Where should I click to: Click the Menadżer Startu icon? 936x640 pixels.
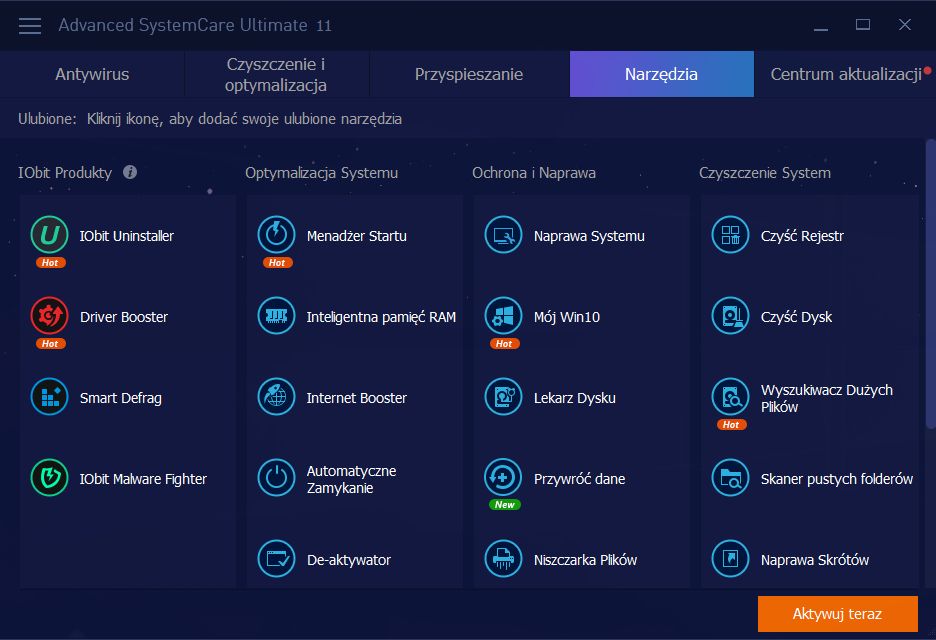tap(276, 235)
